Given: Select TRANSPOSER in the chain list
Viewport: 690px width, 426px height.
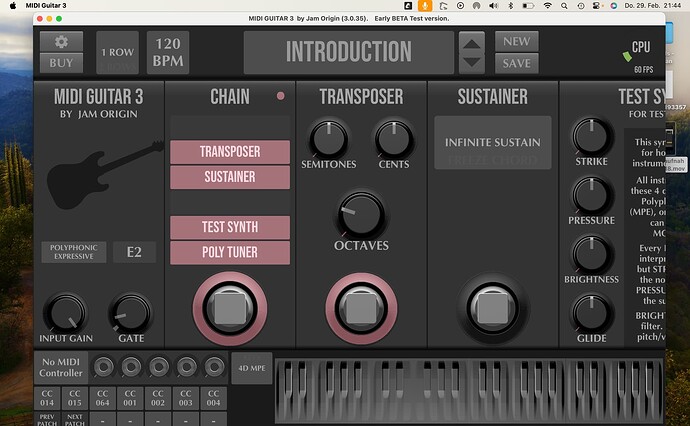Looking at the screenshot, I should (230, 152).
